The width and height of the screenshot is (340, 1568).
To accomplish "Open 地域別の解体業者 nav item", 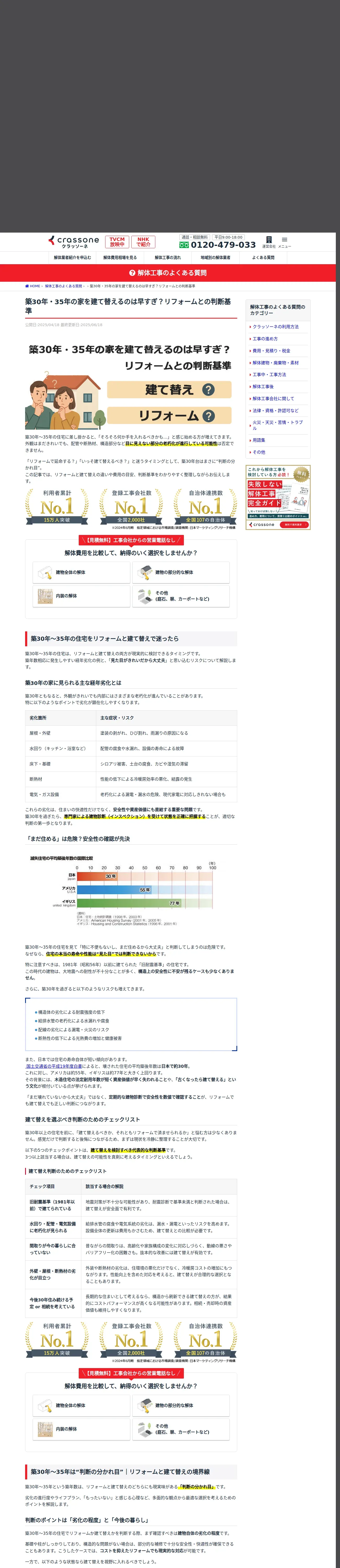I will [x=216, y=257].
